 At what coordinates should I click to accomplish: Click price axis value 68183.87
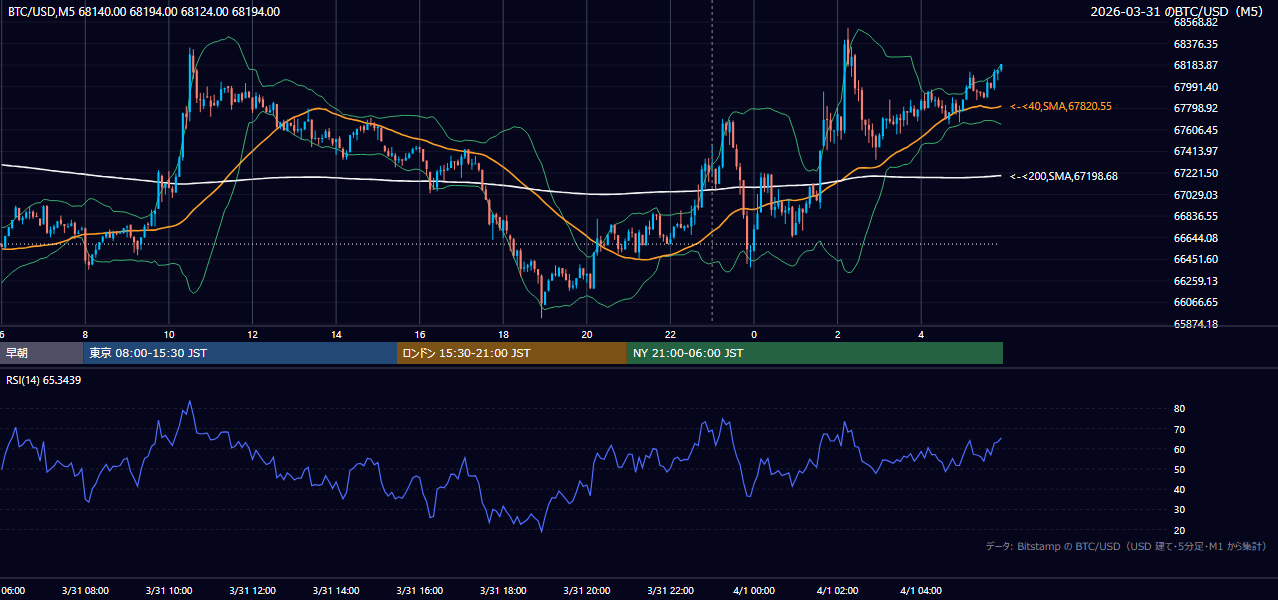point(1195,65)
